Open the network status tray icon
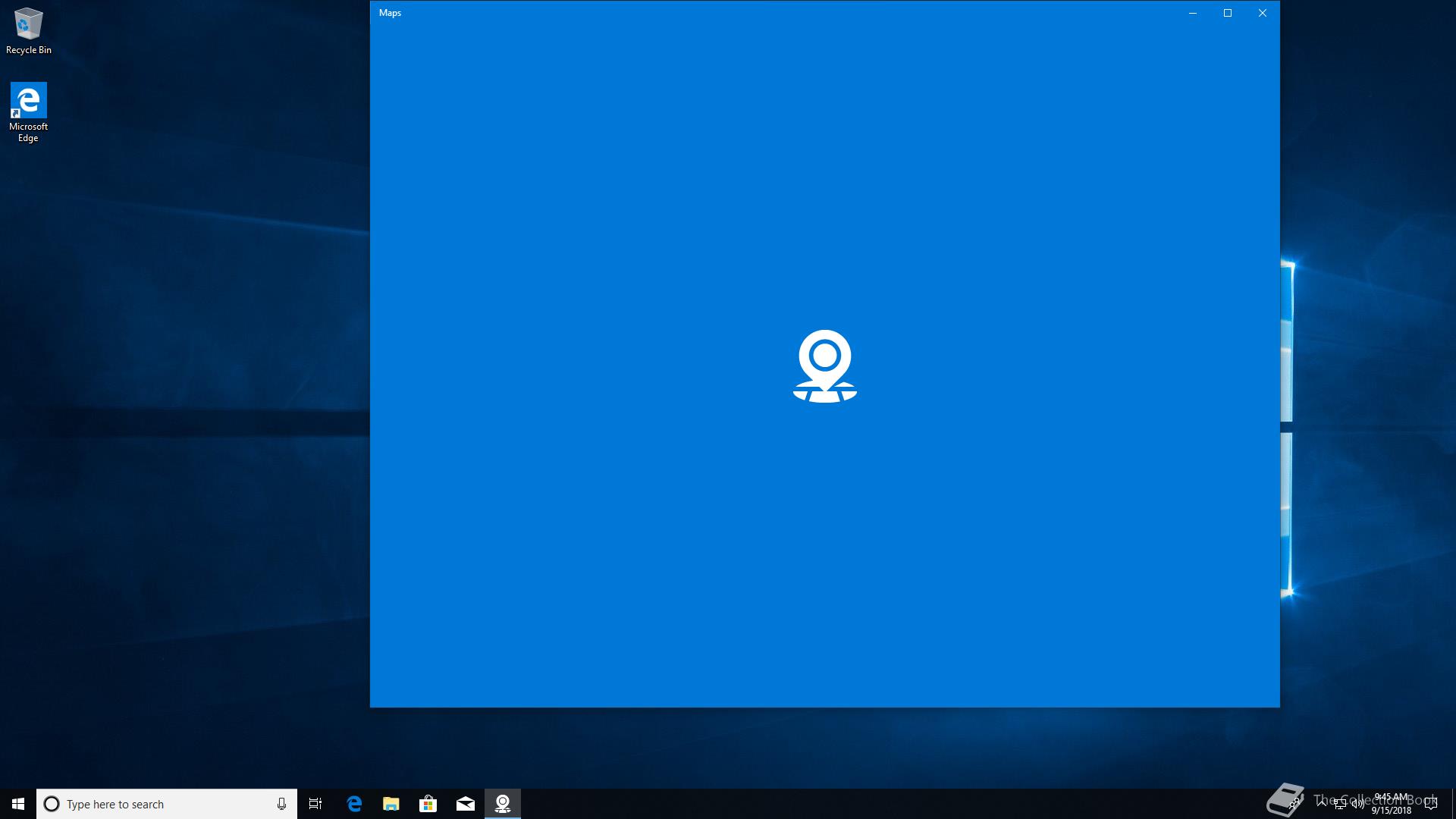The image size is (1456, 819). click(1340, 804)
